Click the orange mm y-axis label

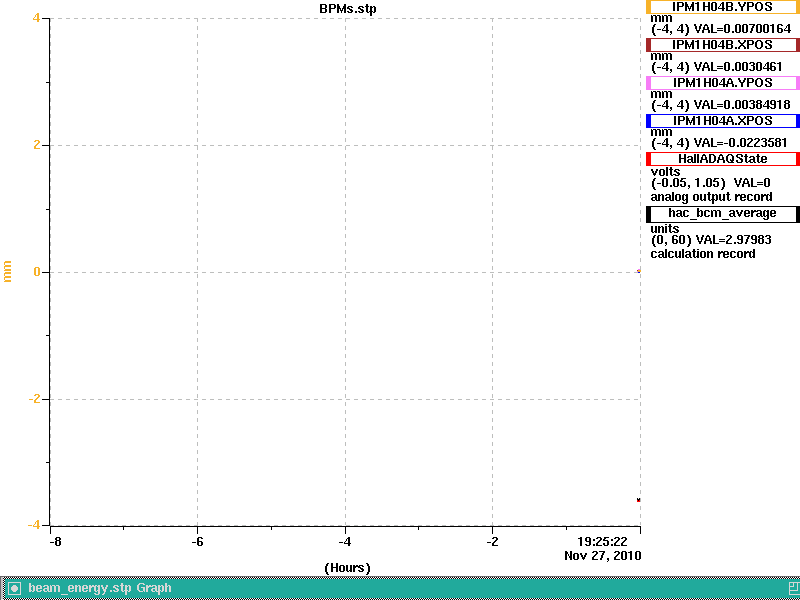click(7, 271)
